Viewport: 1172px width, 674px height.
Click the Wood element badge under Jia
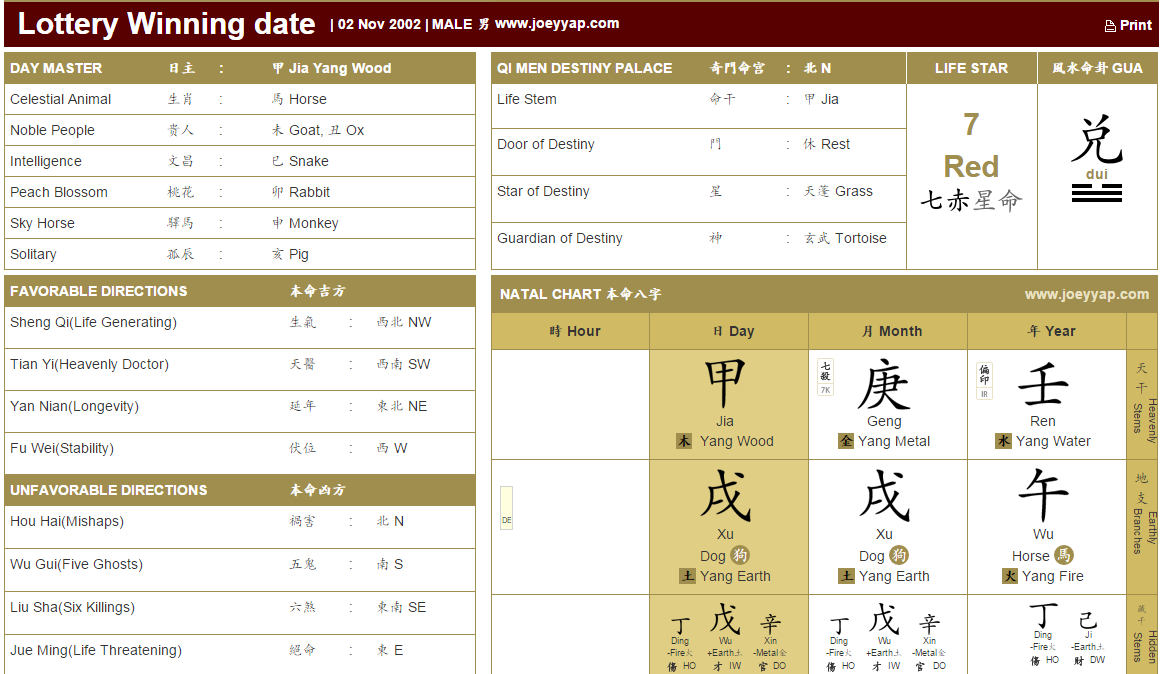tap(684, 441)
